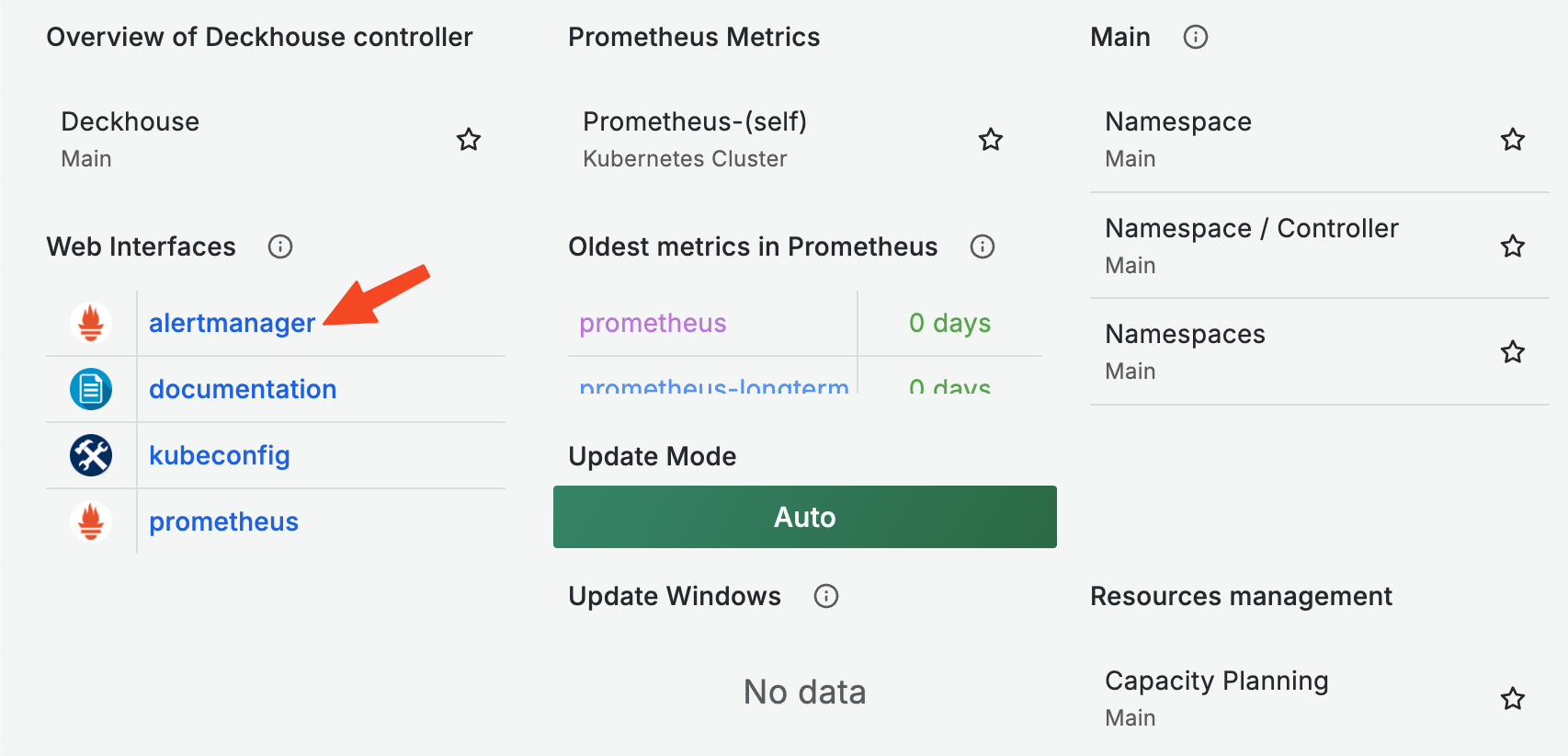The height and width of the screenshot is (756, 1568).
Task: Toggle favorite on the Namespaces dashboard
Action: tap(1512, 351)
